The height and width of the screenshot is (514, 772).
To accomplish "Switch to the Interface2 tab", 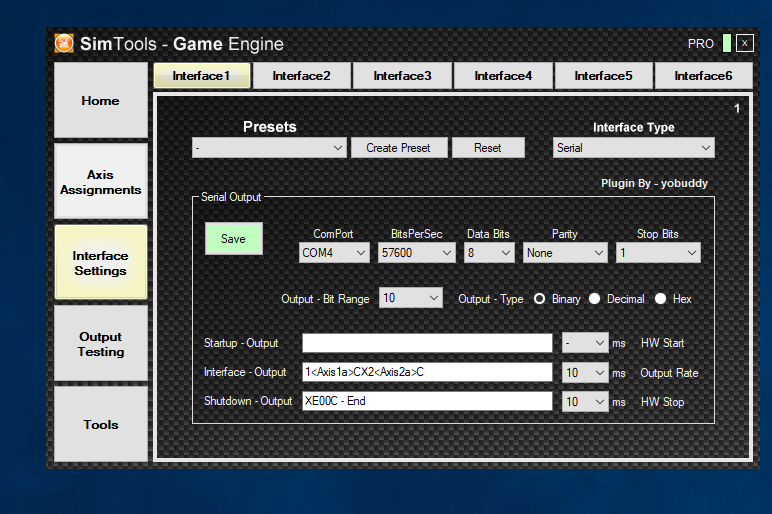I will (301, 76).
